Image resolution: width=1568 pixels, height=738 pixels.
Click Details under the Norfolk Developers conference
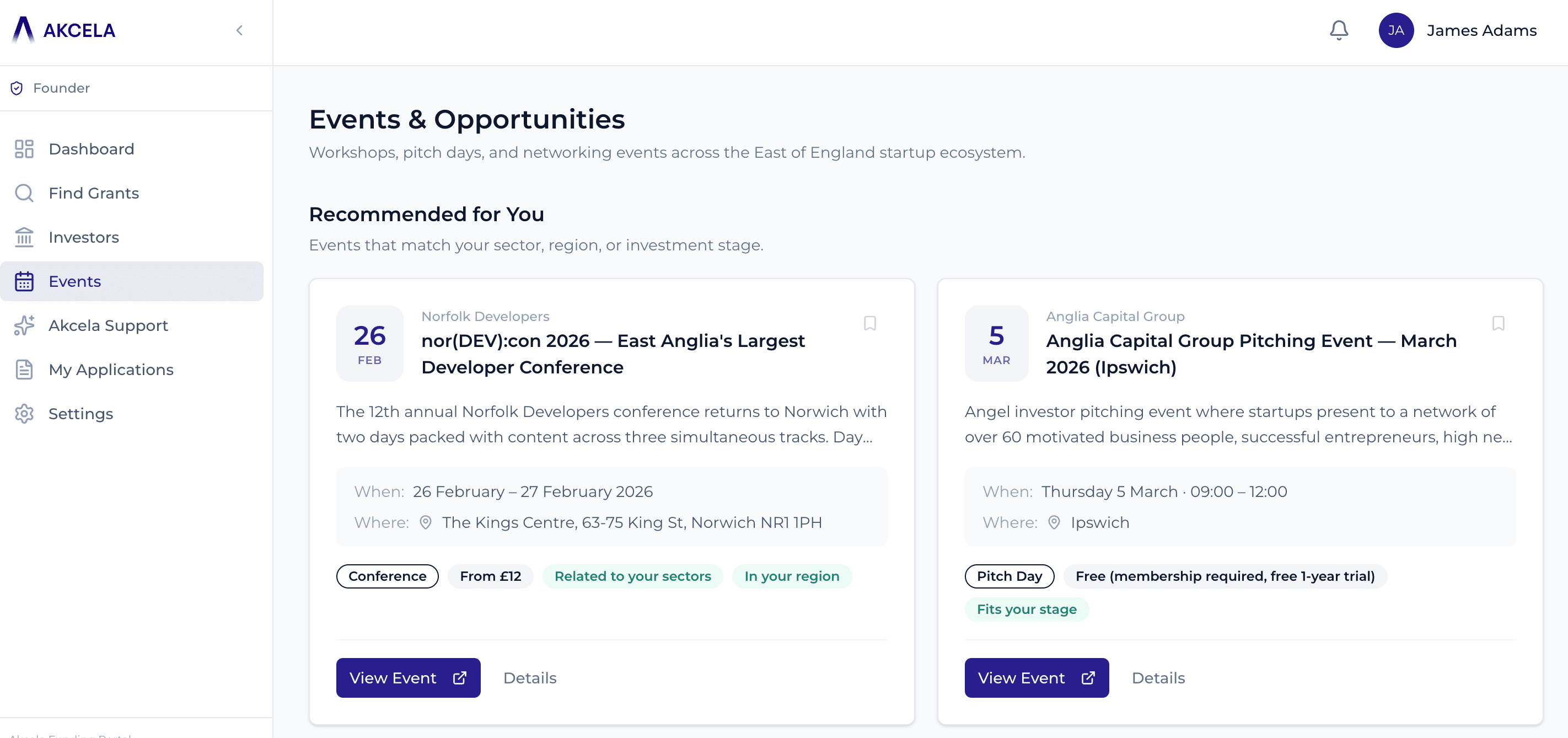click(x=530, y=678)
